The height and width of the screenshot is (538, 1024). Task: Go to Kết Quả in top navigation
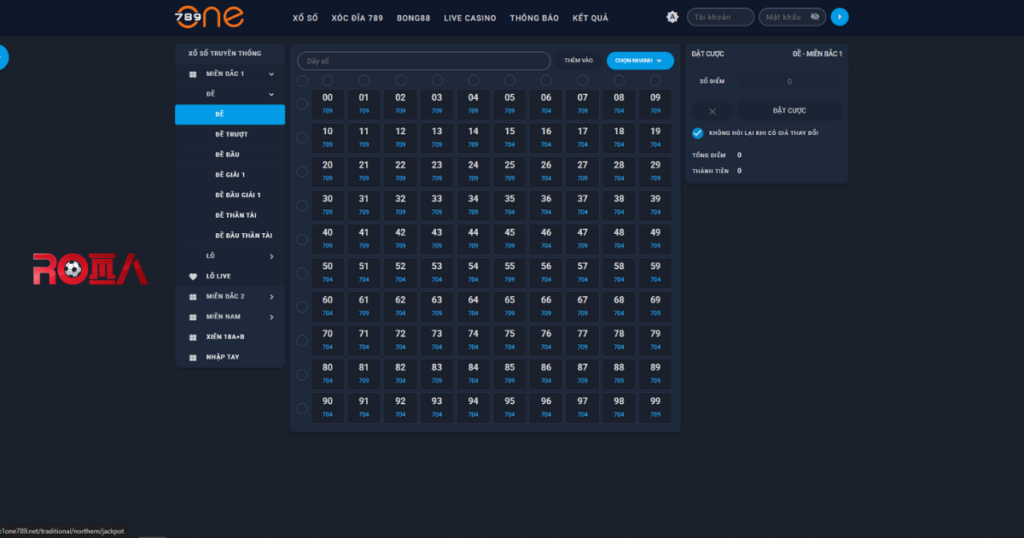pos(589,18)
